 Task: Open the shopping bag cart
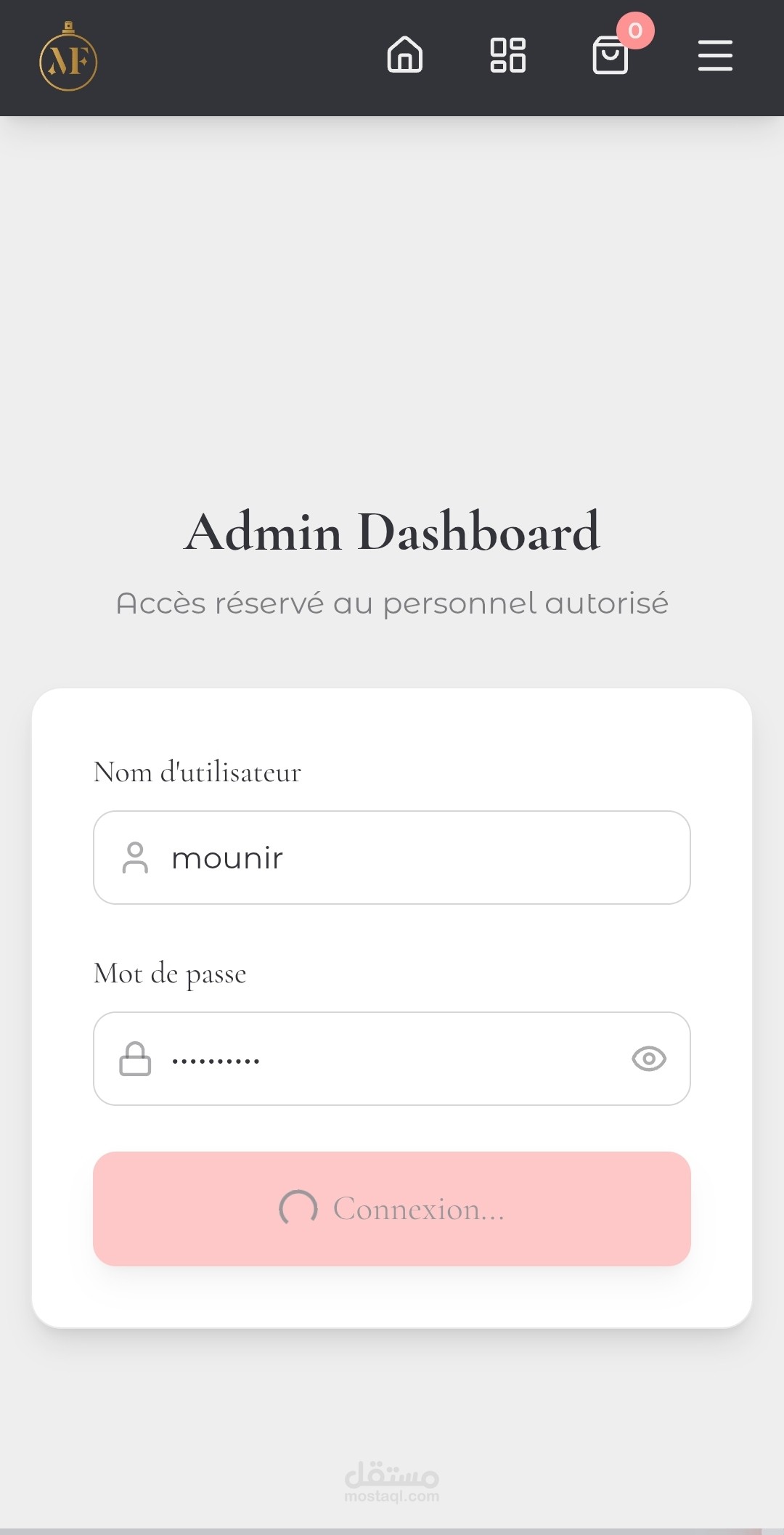[610, 57]
